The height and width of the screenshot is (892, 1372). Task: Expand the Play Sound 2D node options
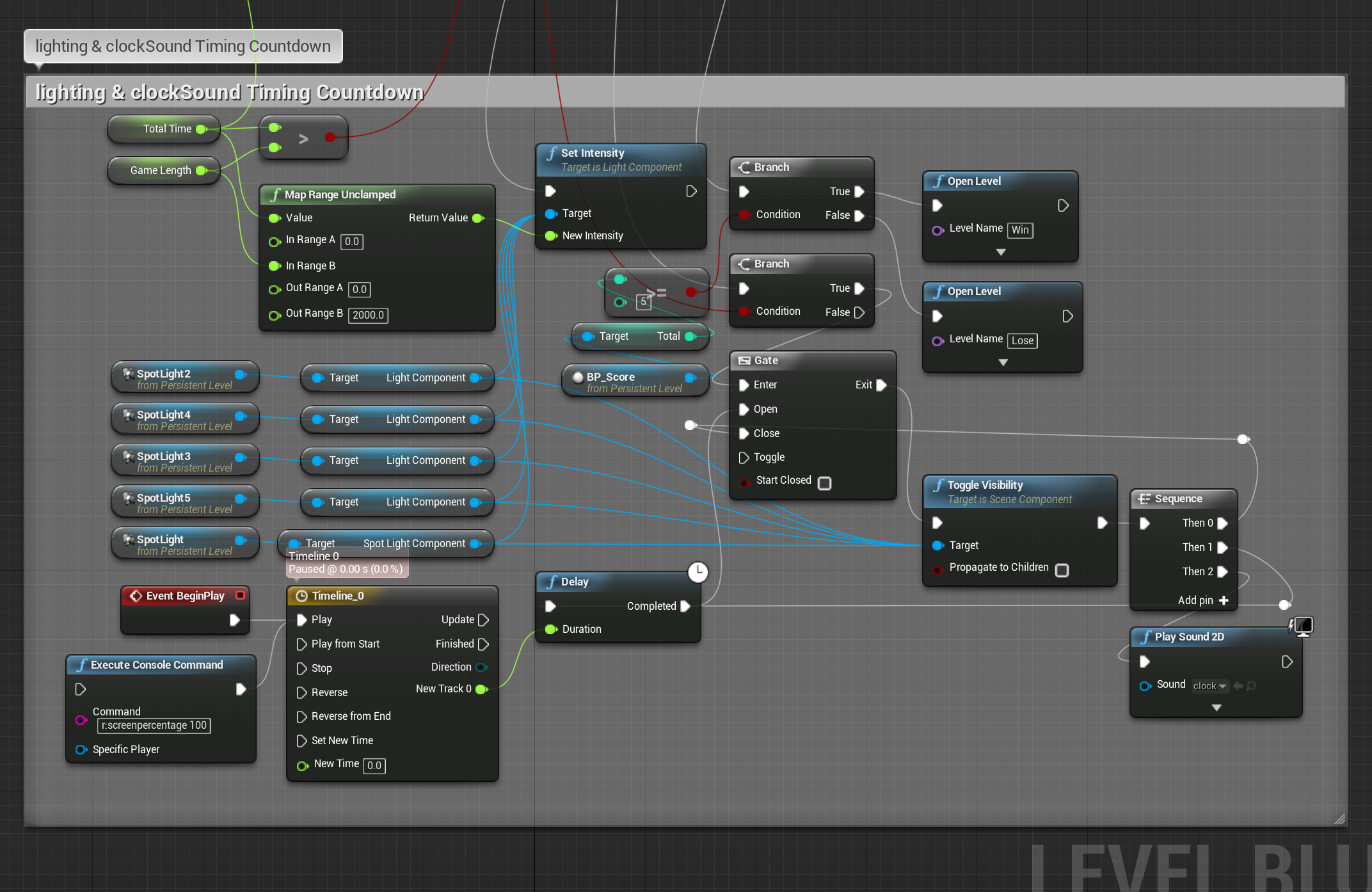1216,708
